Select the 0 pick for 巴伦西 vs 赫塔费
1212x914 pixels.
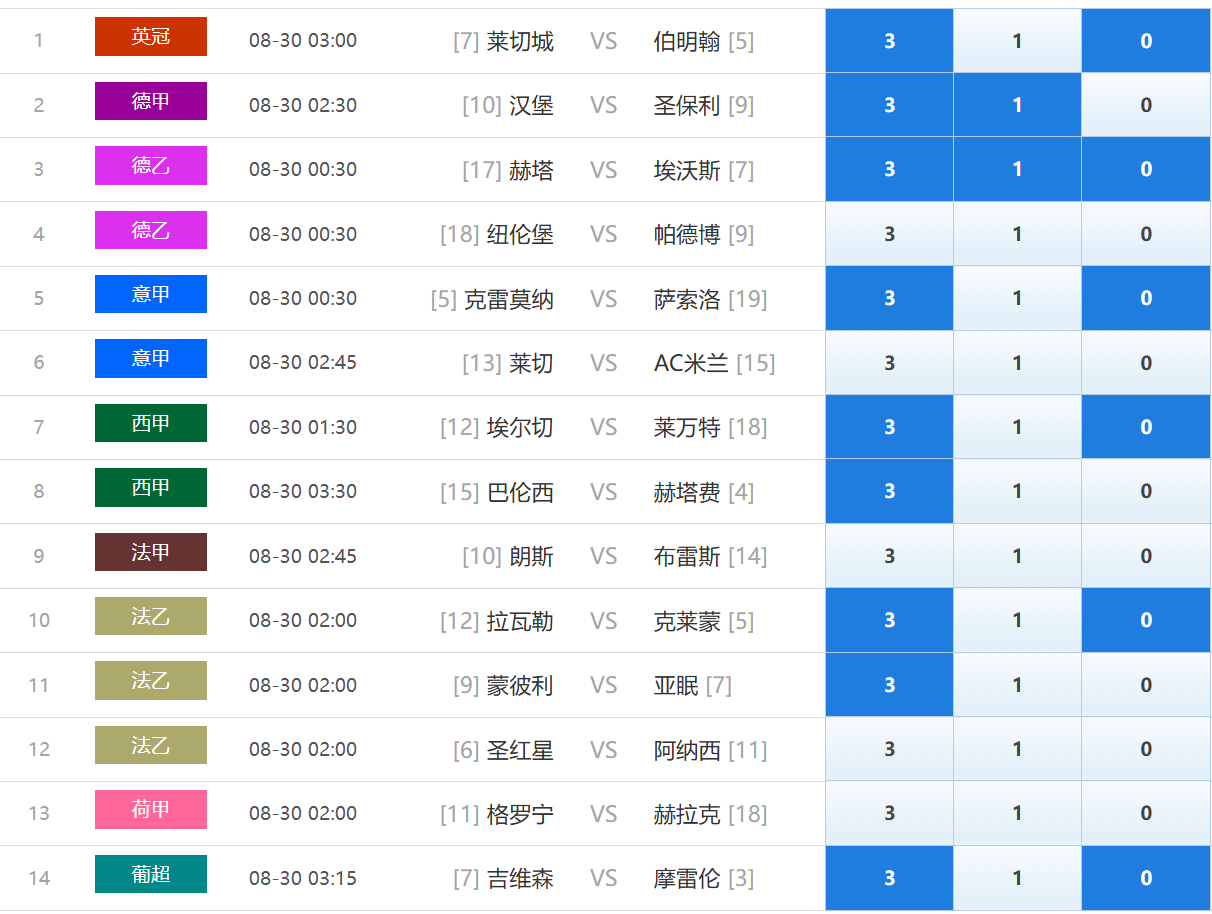(x=1146, y=491)
